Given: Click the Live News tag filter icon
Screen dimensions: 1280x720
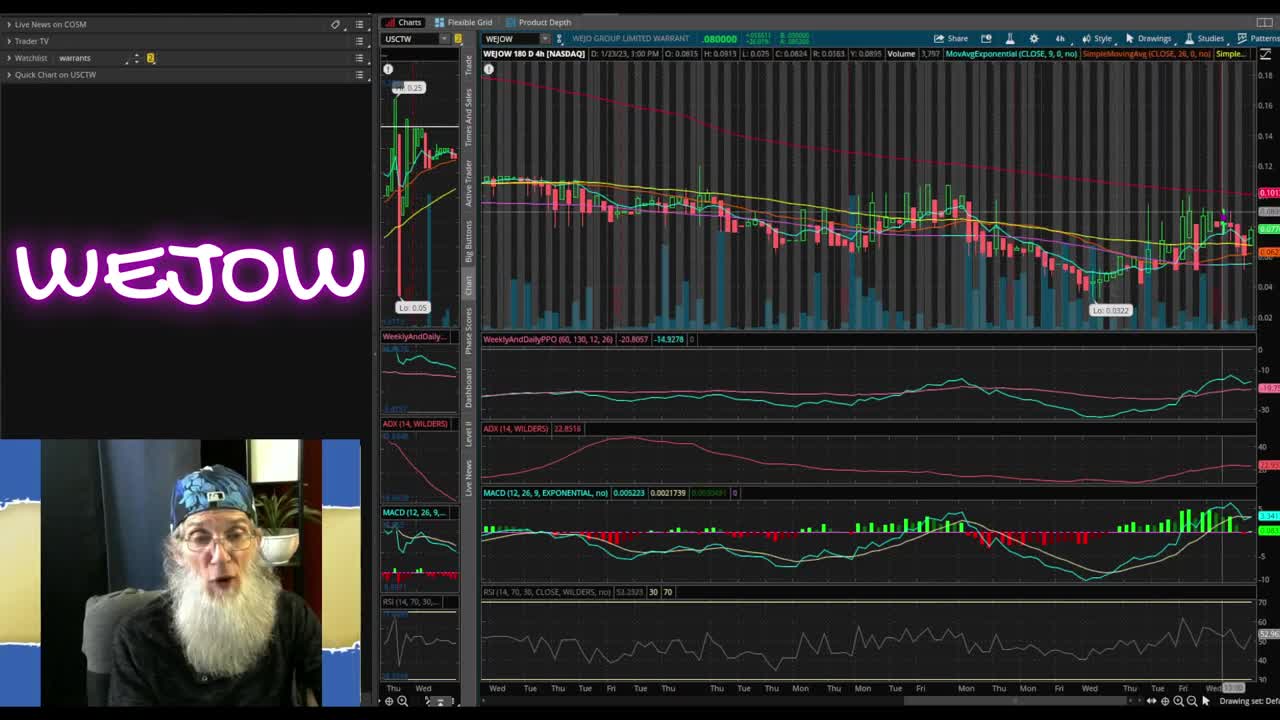Looking at the screenshot, I should (336, 24).
